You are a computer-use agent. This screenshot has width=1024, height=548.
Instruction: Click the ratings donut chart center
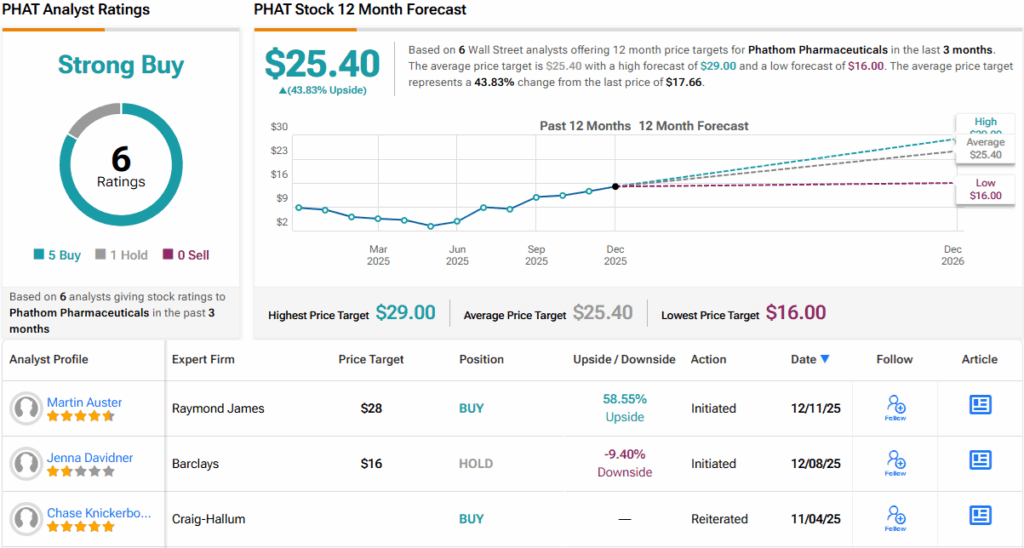pos(120,165)
